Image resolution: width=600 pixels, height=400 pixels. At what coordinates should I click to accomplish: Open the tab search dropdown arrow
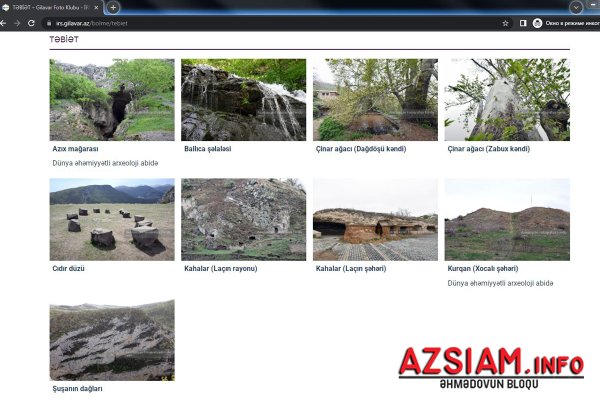[576, 7]
